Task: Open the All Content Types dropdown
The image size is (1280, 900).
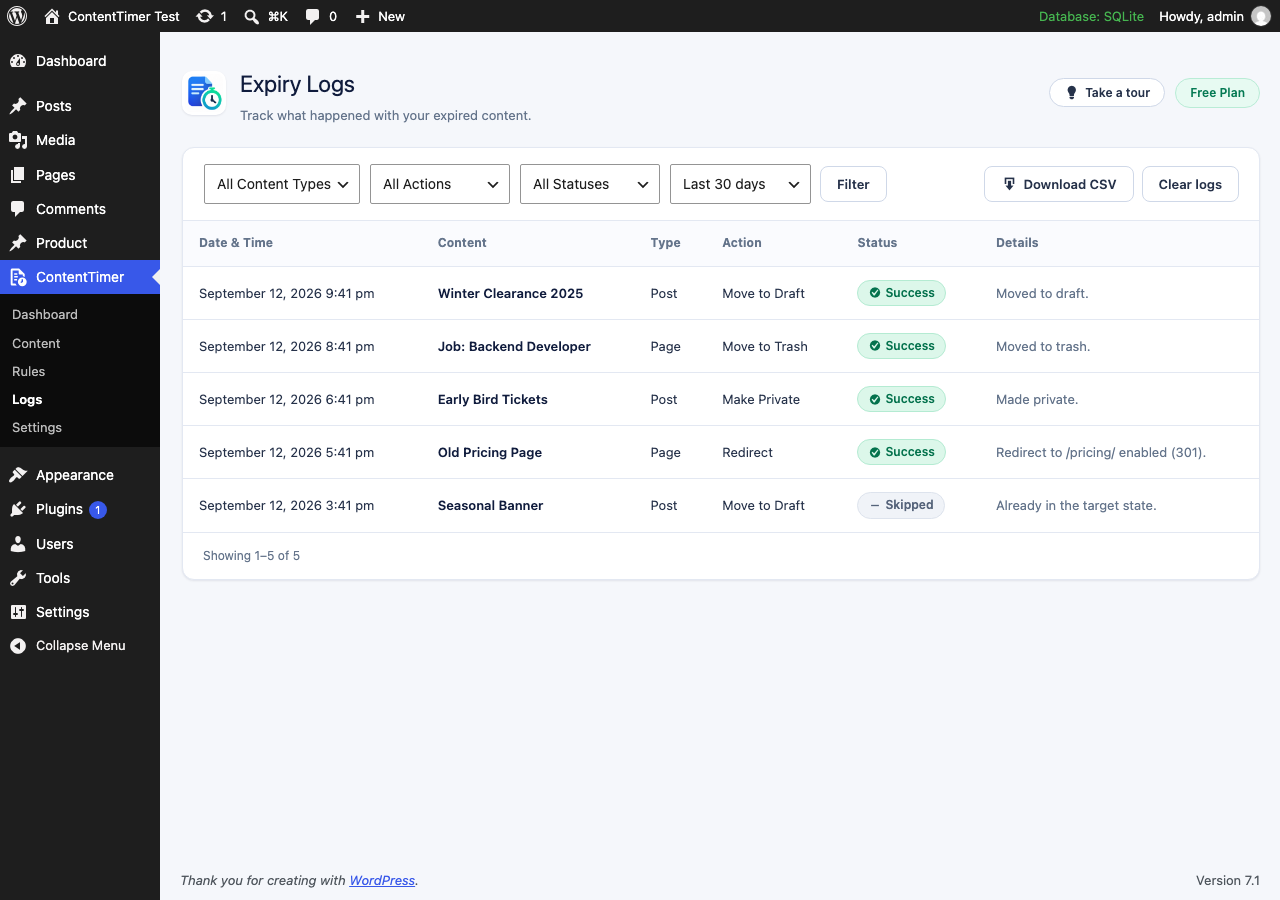Action: (282, 184)
